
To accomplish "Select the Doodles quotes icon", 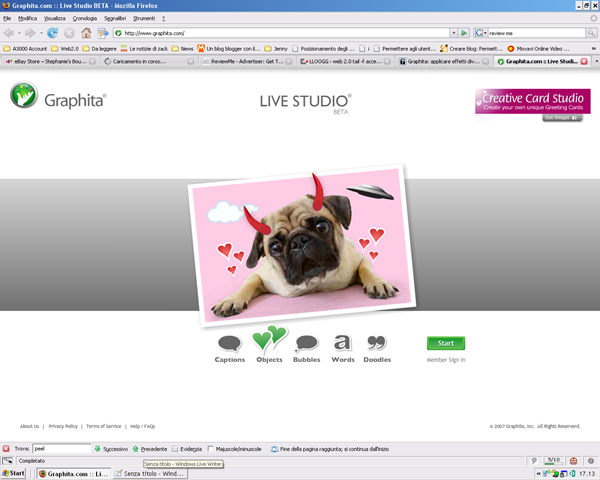I will click(x=377, y=343).
